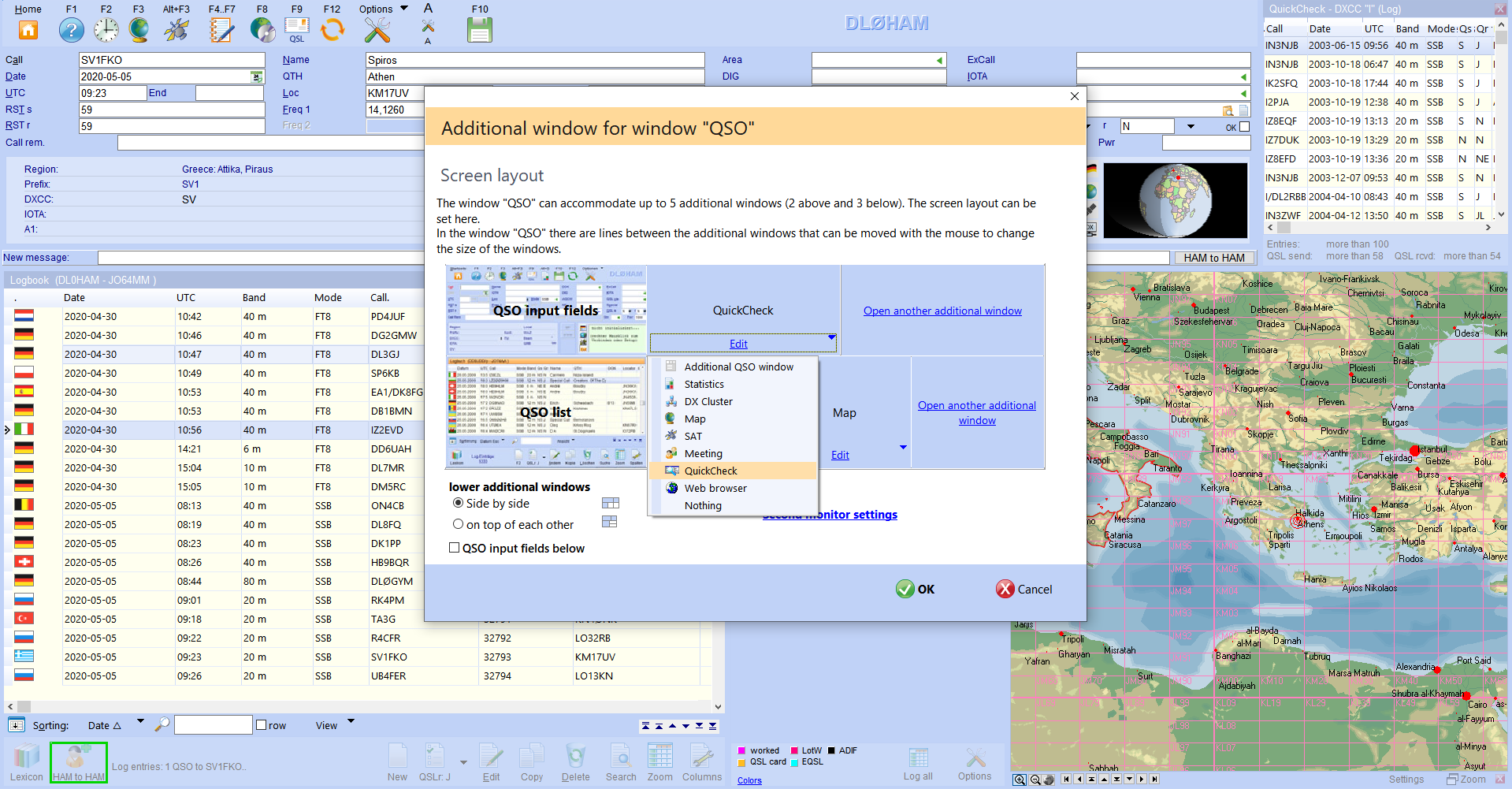Click map Settings button
The width and height of the screenshot is (1512, 789).
pyautogui.click(x=1406, y=779)
